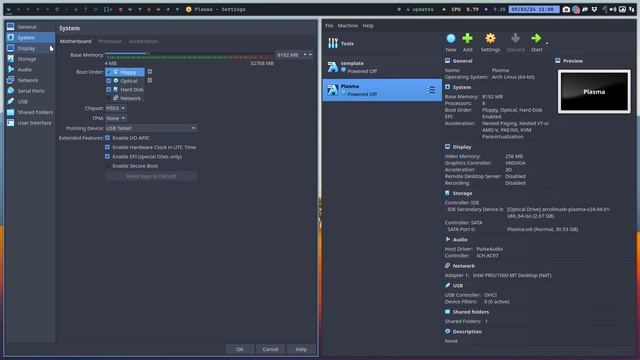
Task: Click New machine toolbar icon
Action: pyautogui.click(x=451, y=39)
